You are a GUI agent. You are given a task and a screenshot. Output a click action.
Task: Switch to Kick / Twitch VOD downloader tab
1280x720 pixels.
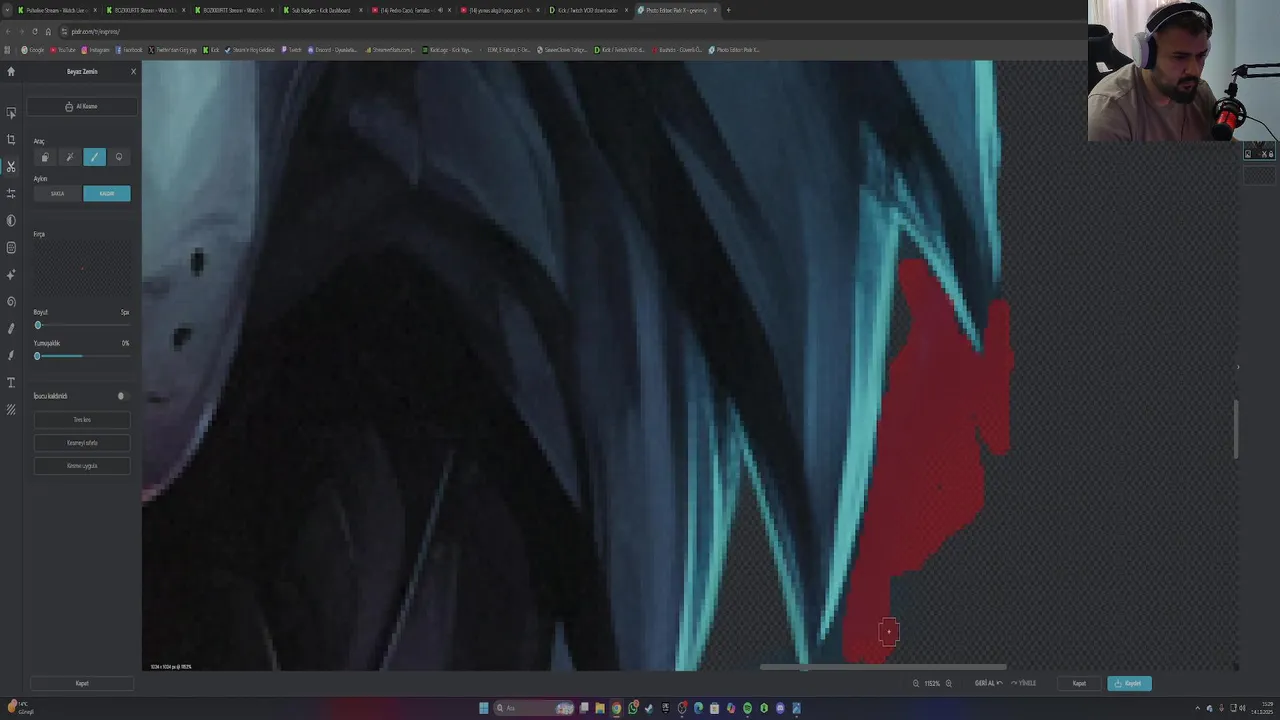(586, 10)
